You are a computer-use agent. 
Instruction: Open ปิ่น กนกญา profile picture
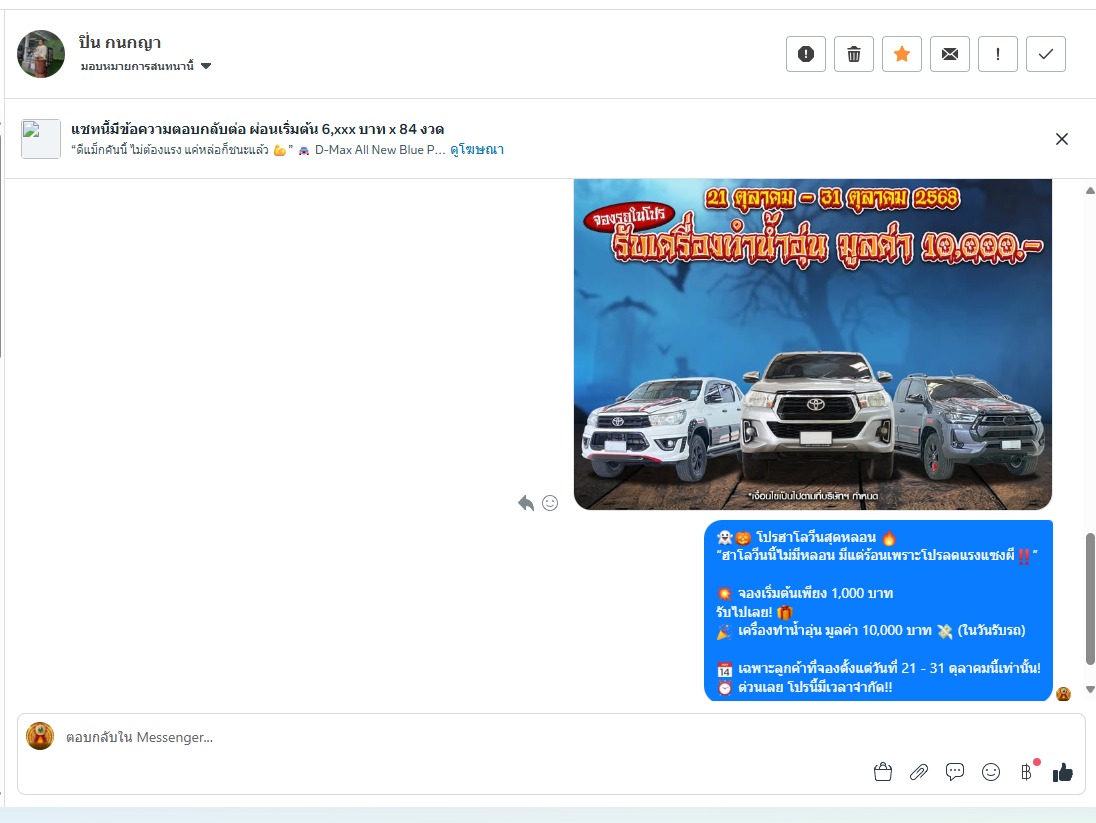41,54
